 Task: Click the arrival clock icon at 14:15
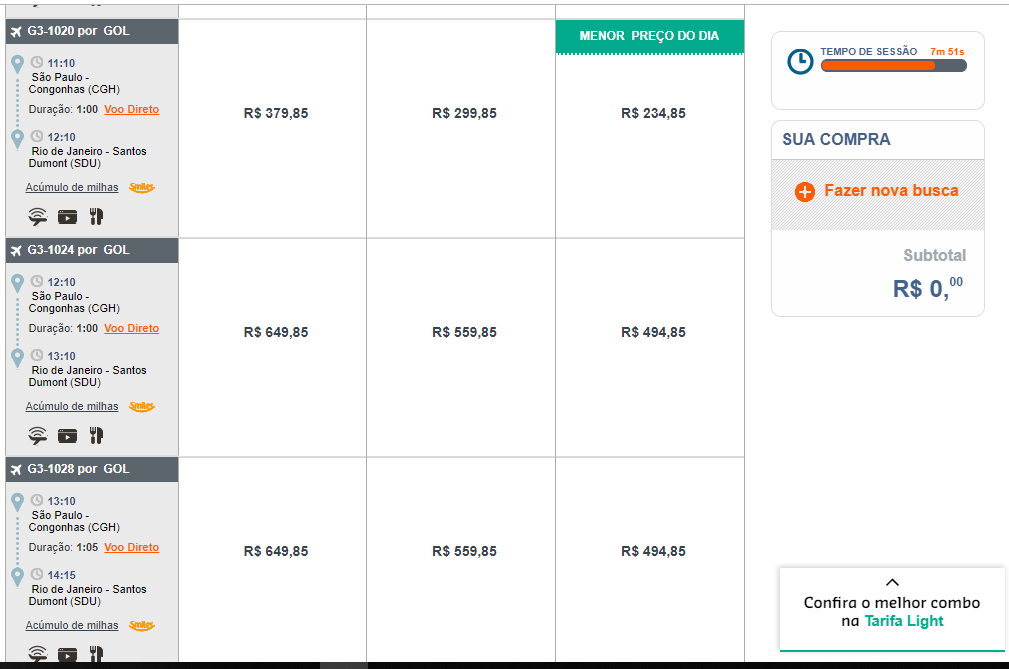tap(37, 574)
